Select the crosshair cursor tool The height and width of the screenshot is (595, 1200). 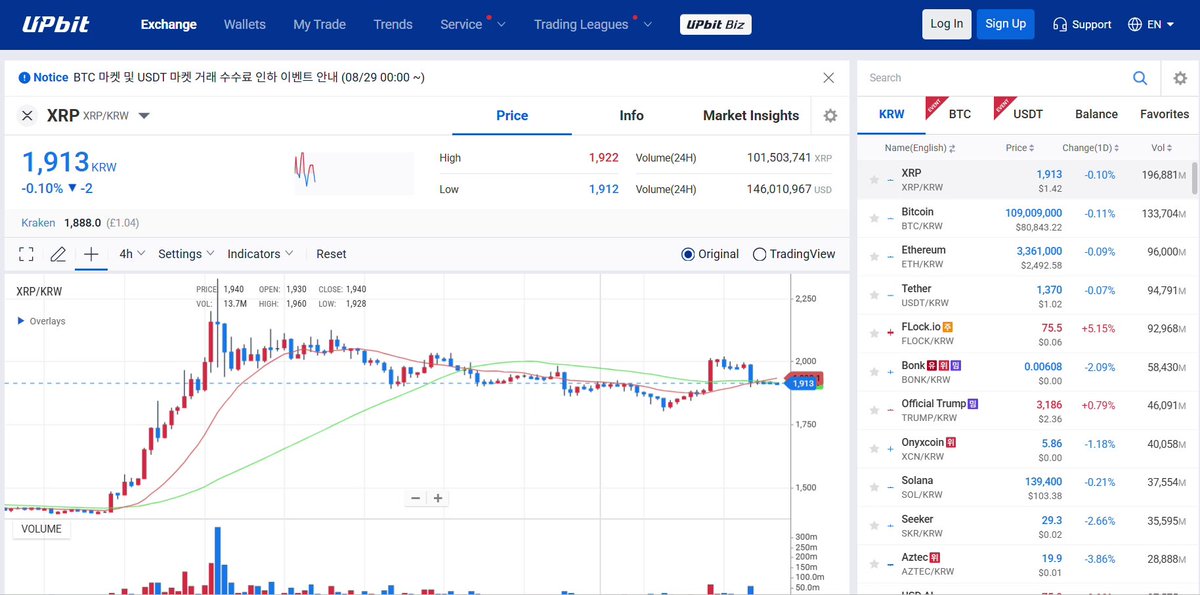coord(91,254)
